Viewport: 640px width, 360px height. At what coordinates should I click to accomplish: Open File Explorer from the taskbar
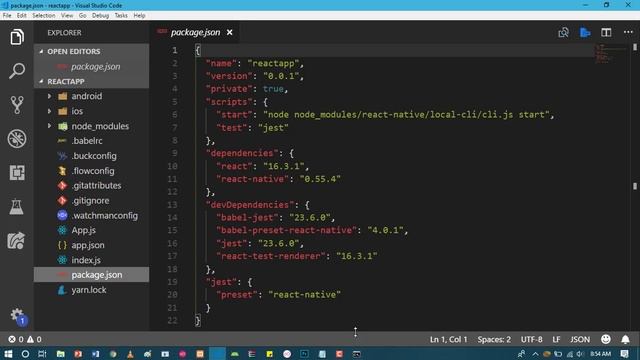[60, 354]
